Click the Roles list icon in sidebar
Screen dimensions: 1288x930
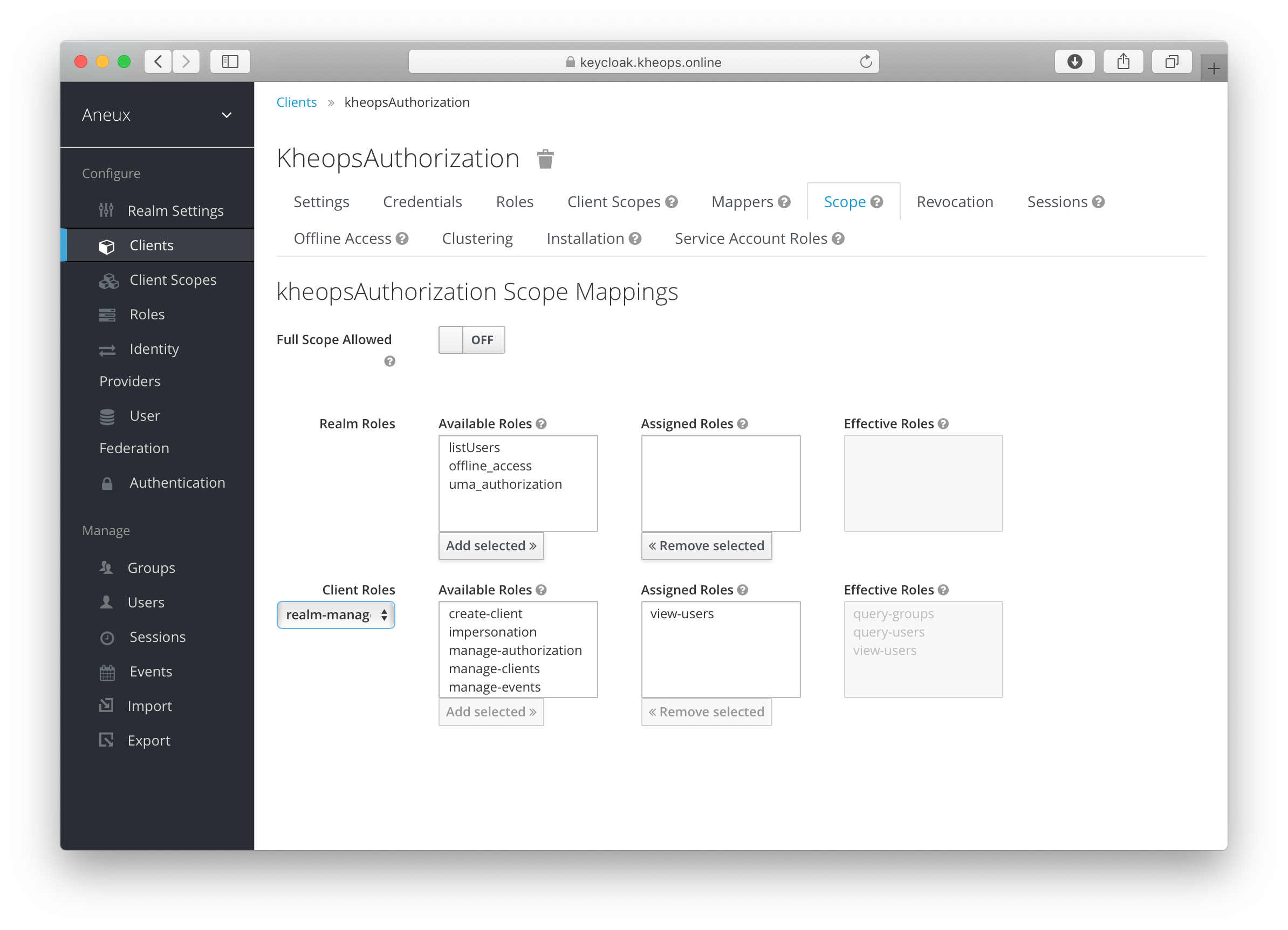[107, 314]
